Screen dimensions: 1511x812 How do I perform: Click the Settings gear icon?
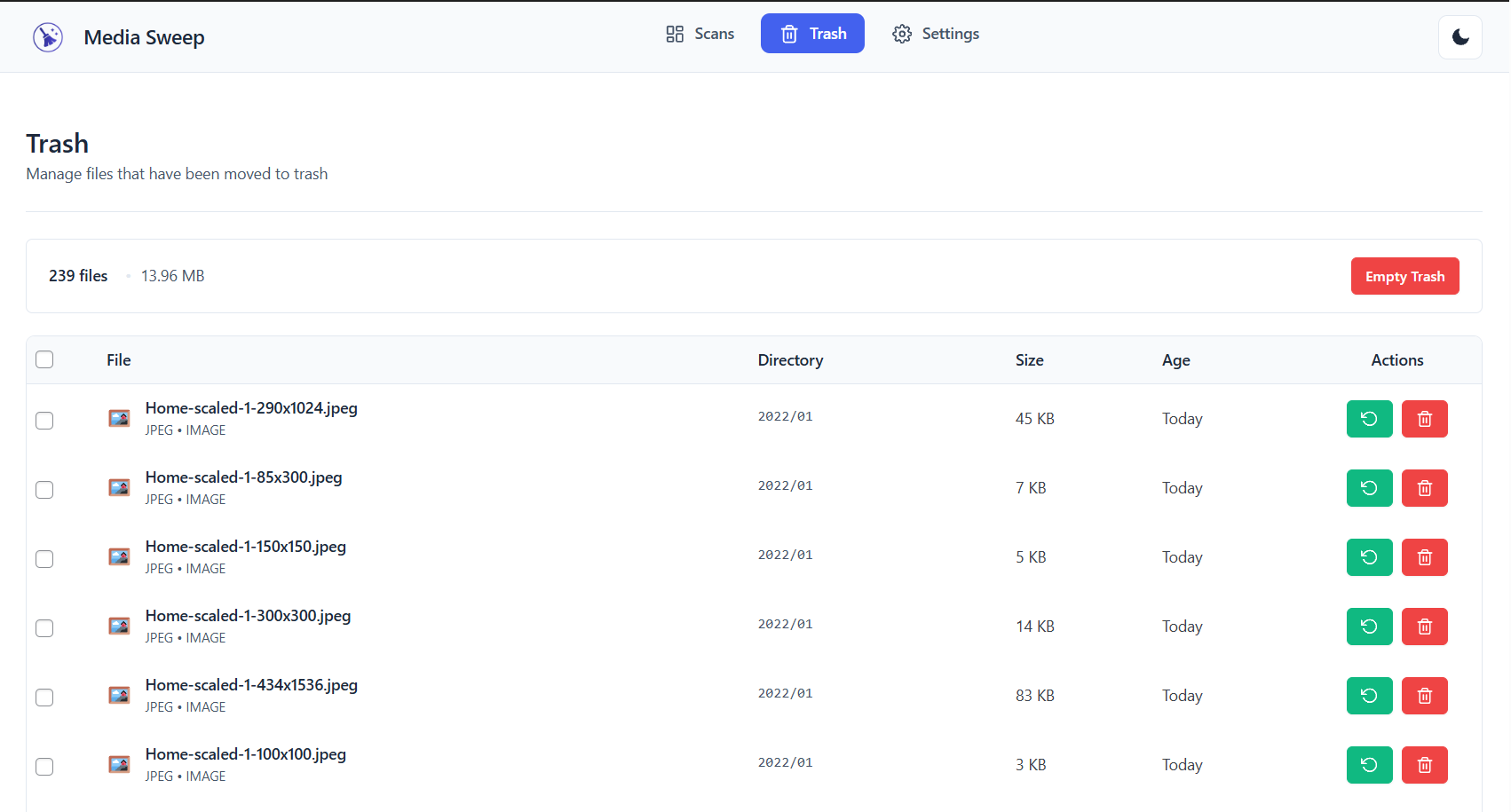tap(902, 33)
